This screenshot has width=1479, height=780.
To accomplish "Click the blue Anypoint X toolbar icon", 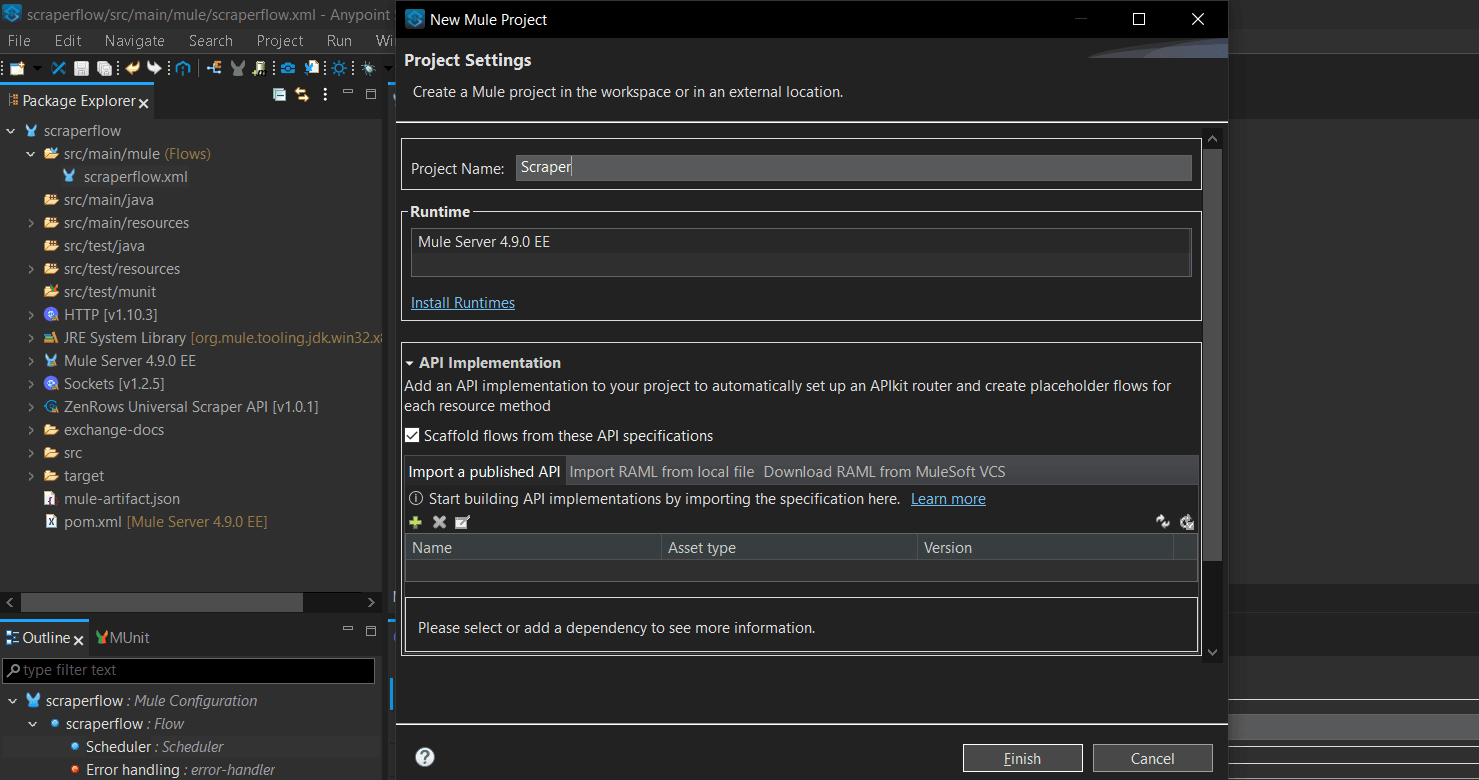I will 59,68.
